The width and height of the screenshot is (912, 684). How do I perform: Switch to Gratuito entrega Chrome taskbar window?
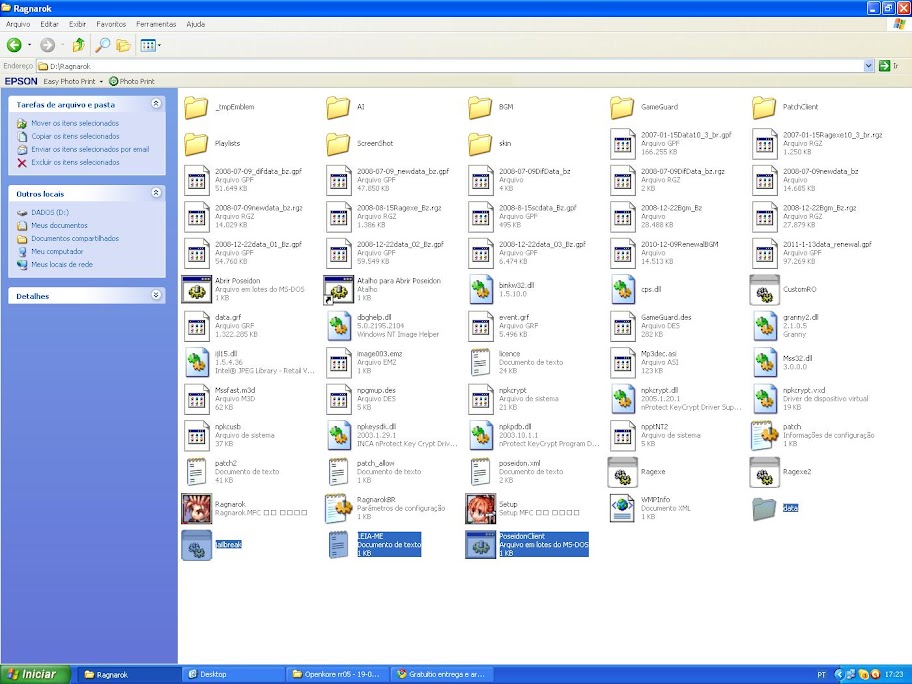pos(441,675)
